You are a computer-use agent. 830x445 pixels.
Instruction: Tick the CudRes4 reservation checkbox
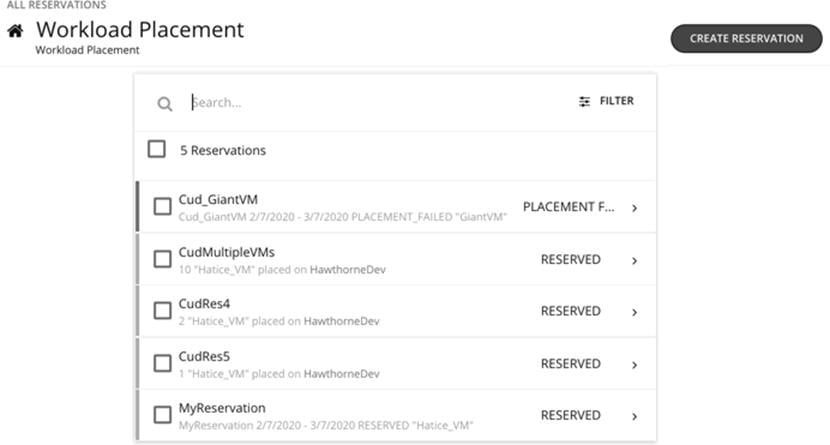pos(162,311)
